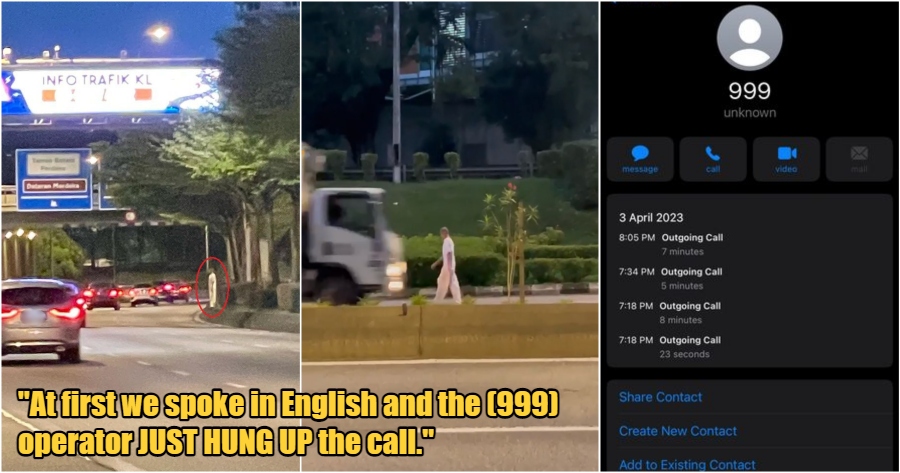Click the blue Dataran Merdeka road sign
The image size is (900, 473).
tap(53, 179)
